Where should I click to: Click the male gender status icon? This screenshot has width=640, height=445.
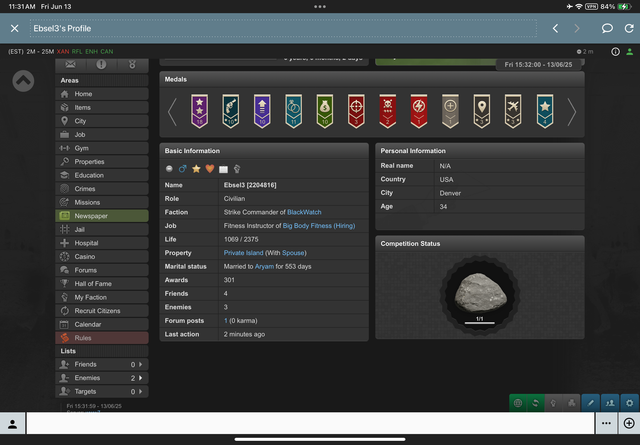tap(182, 169)
